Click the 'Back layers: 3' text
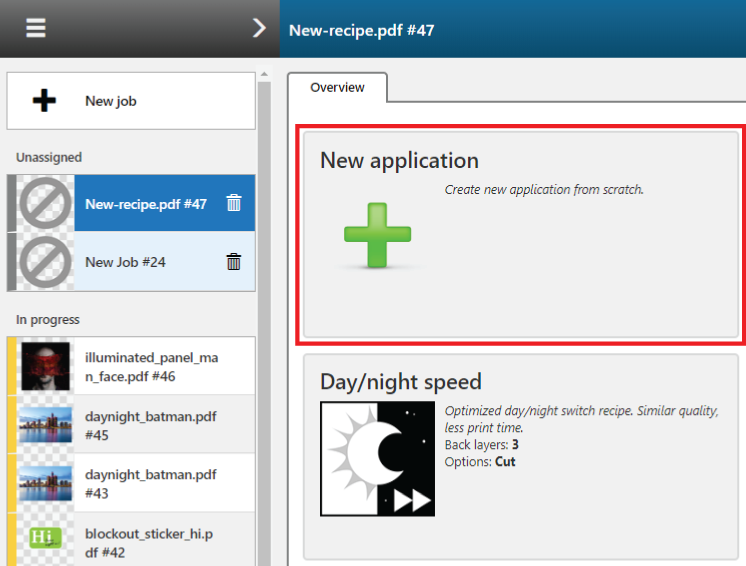The width and height of the screenshot is (746, 566). [481, 445]
